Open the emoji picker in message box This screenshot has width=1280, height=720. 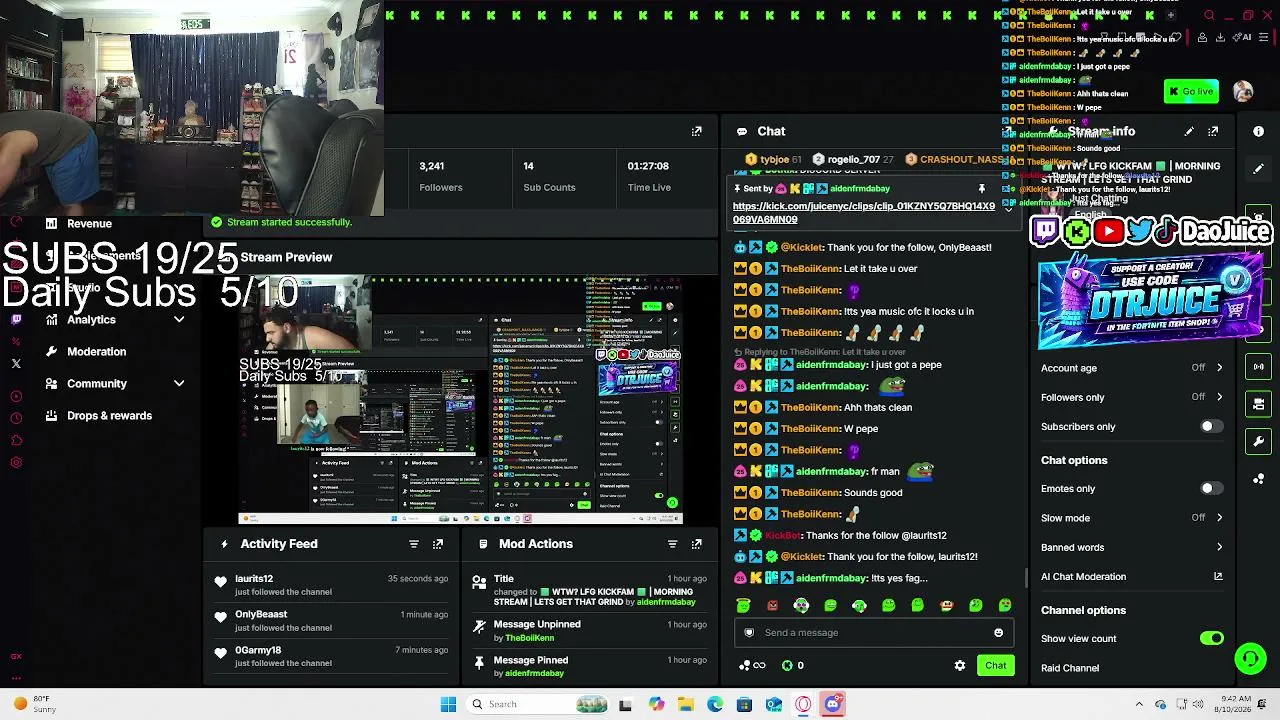[998, 632]
